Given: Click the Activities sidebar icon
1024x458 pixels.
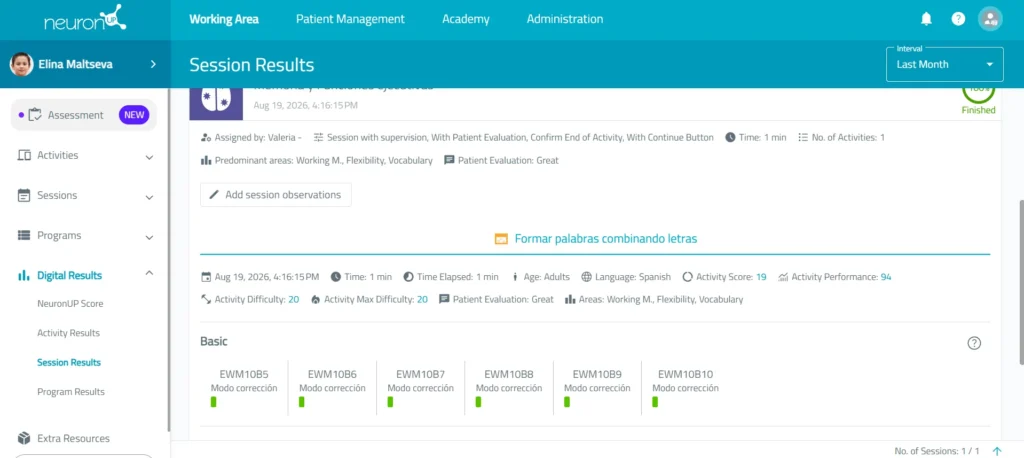Looking at the screenshot, I should (x=24, y=155).
